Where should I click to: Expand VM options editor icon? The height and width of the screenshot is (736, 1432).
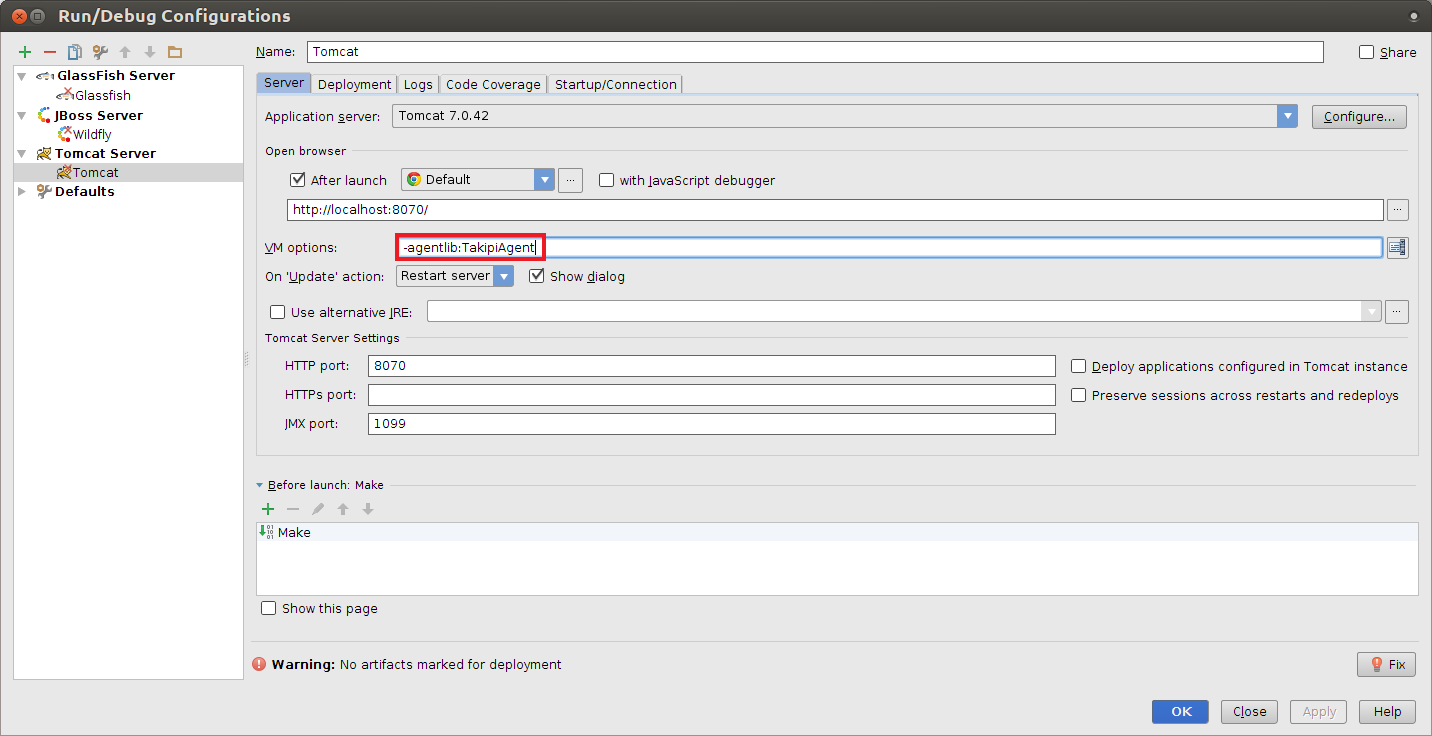click(1398, 247)
